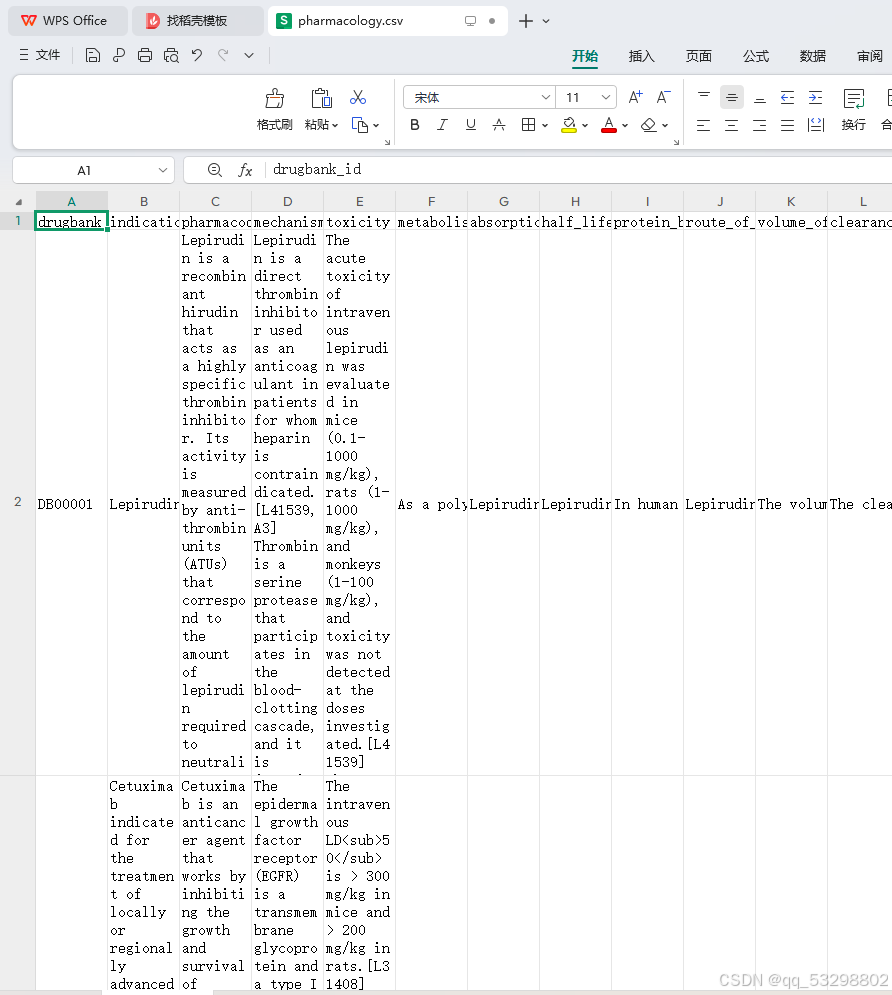Image resolution: width=892 pixels, height=995 pixels.
Task: Select cell containing DB00001
Action: click(x=72, y=504)
